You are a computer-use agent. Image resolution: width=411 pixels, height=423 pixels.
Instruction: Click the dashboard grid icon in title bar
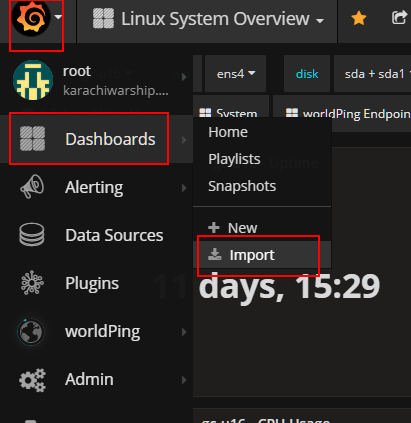pos(103,18)
